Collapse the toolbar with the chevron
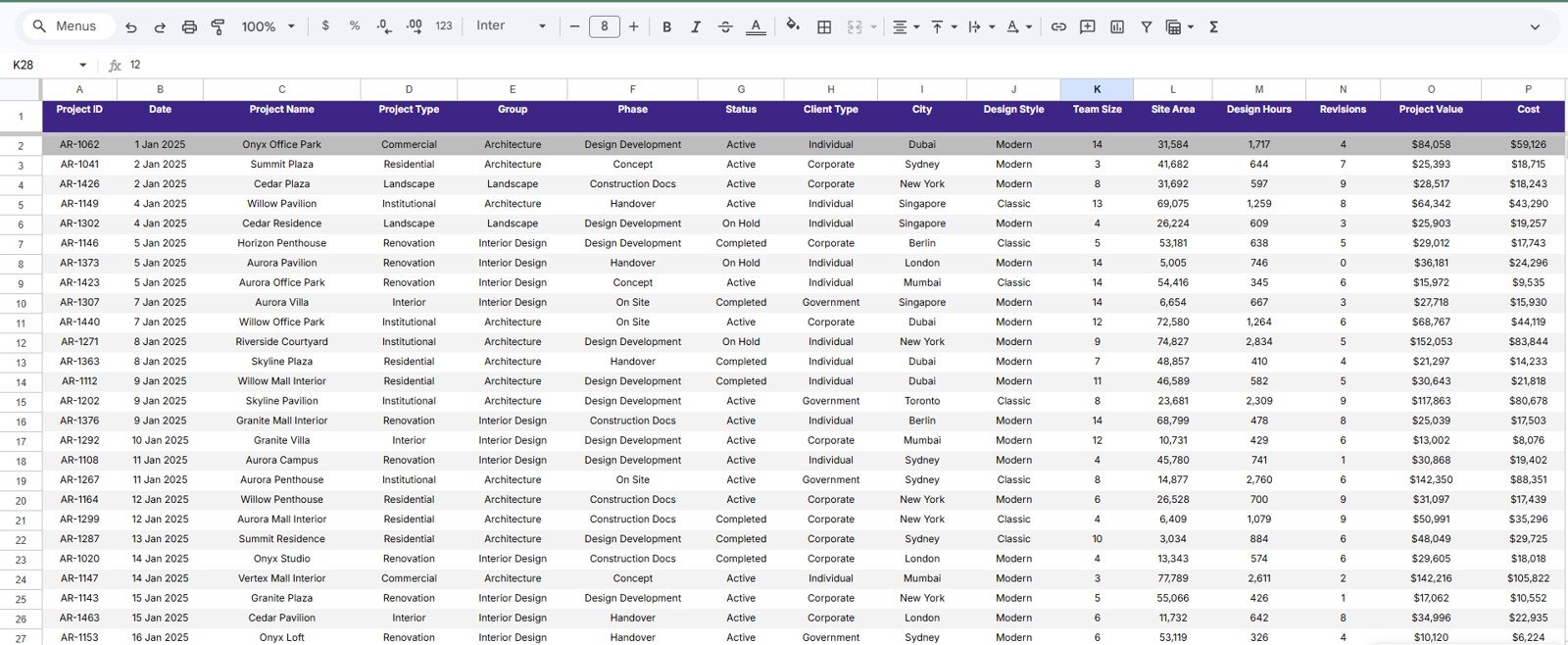Viewport: 1568px width, 645px height. [x=1535, y=27]
